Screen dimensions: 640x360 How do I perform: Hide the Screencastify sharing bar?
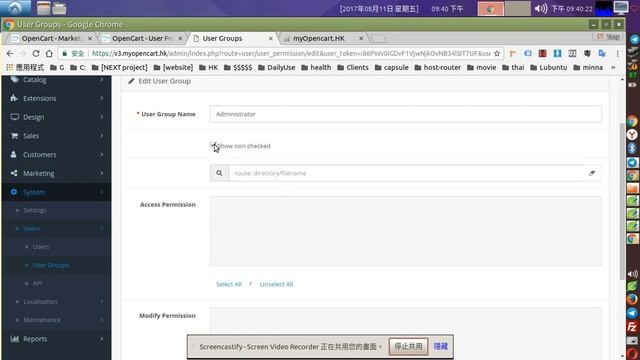[440, 347]
